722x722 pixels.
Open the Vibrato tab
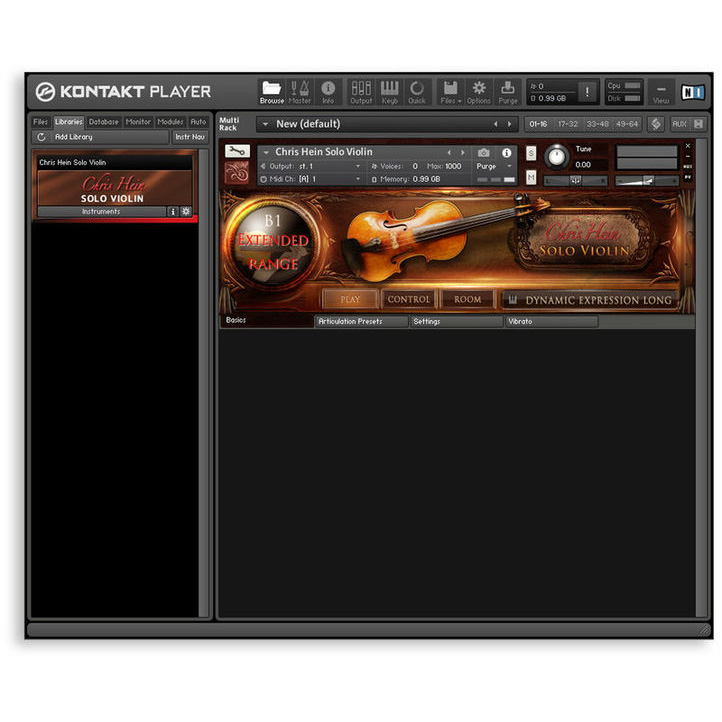click(x=552, y=321)
